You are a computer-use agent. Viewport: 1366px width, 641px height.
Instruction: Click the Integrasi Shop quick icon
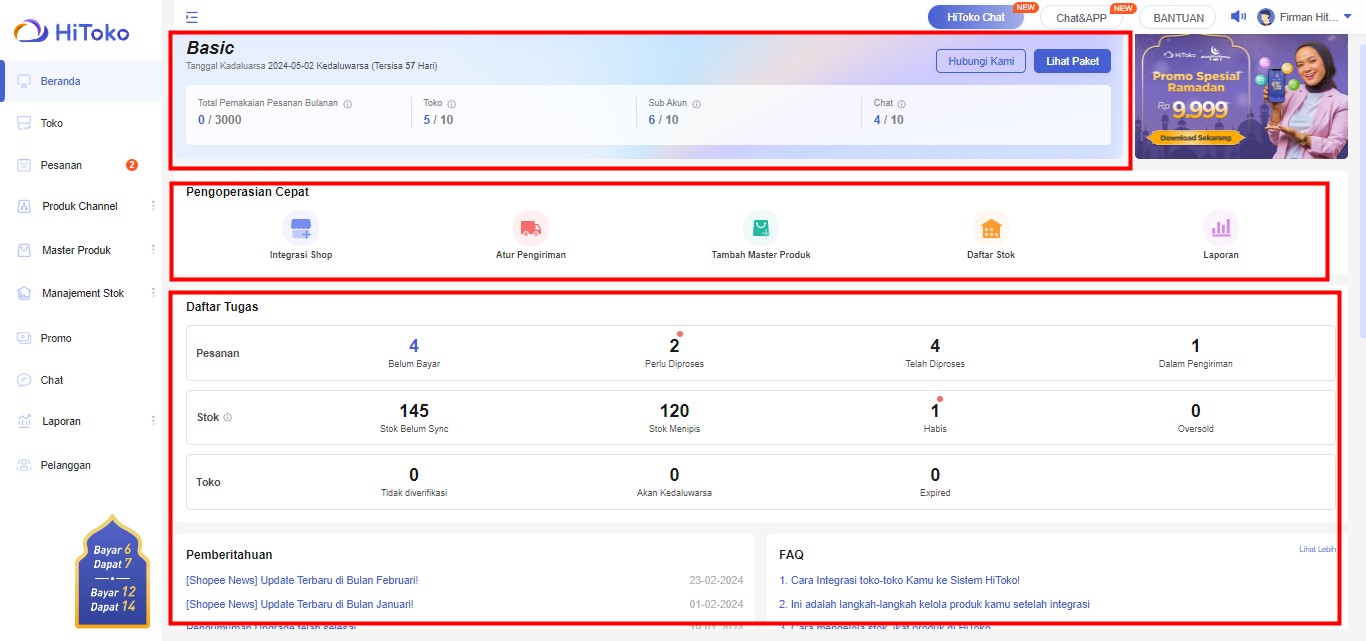(x=301, y=228)
